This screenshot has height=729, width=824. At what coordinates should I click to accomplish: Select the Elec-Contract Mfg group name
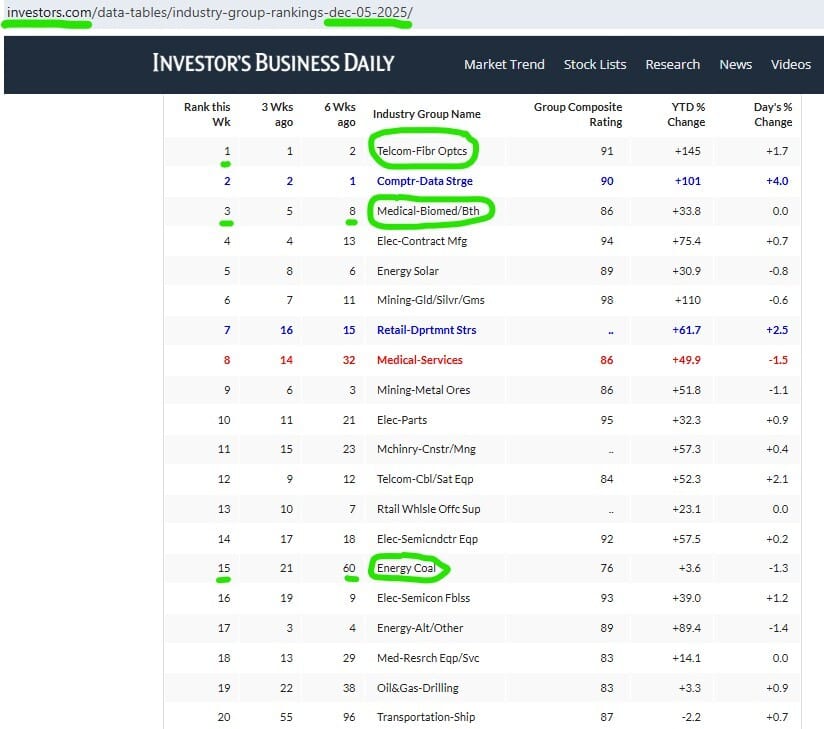click(x=422, y=241)
